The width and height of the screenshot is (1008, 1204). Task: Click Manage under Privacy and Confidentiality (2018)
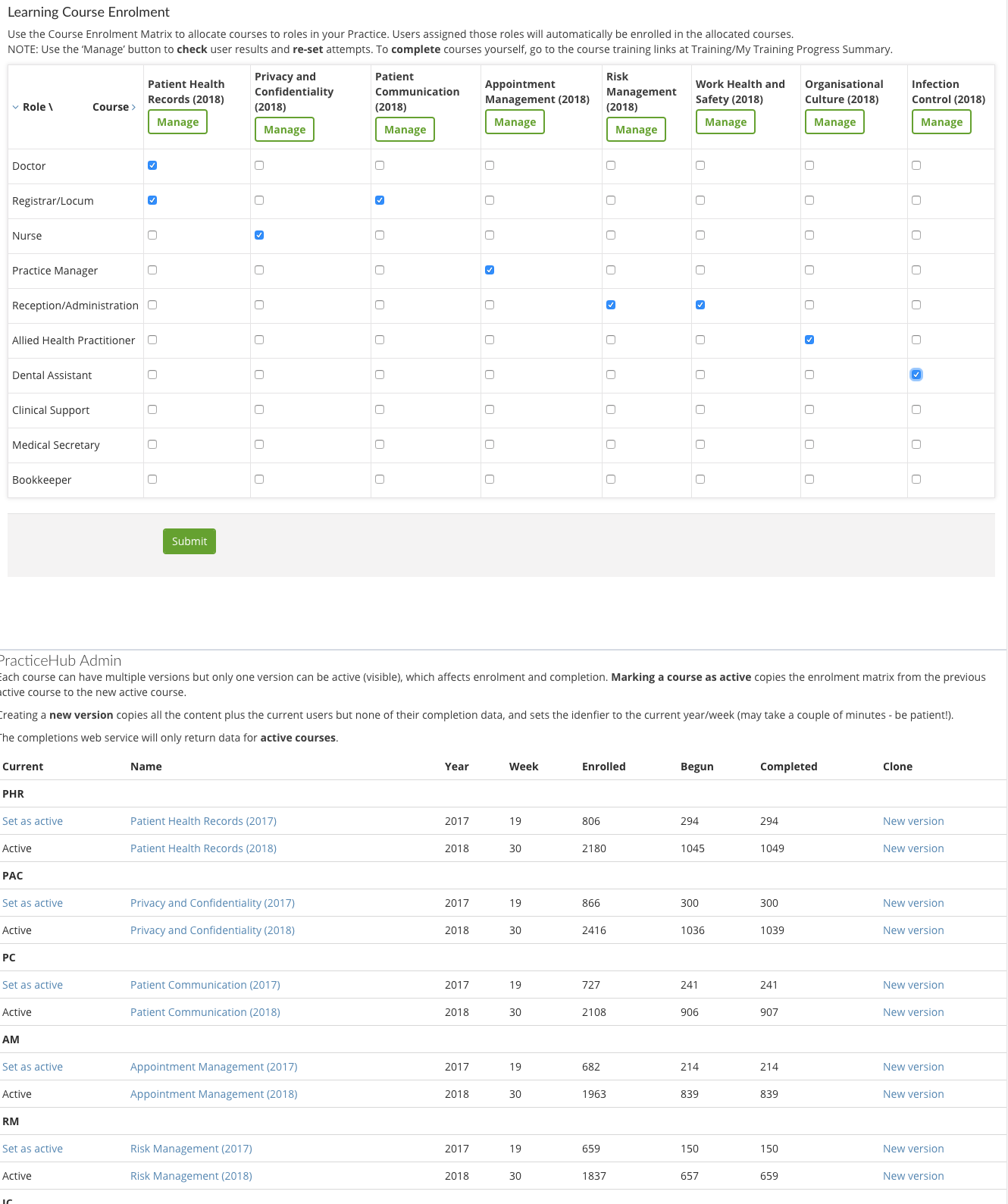coord(284,130)
